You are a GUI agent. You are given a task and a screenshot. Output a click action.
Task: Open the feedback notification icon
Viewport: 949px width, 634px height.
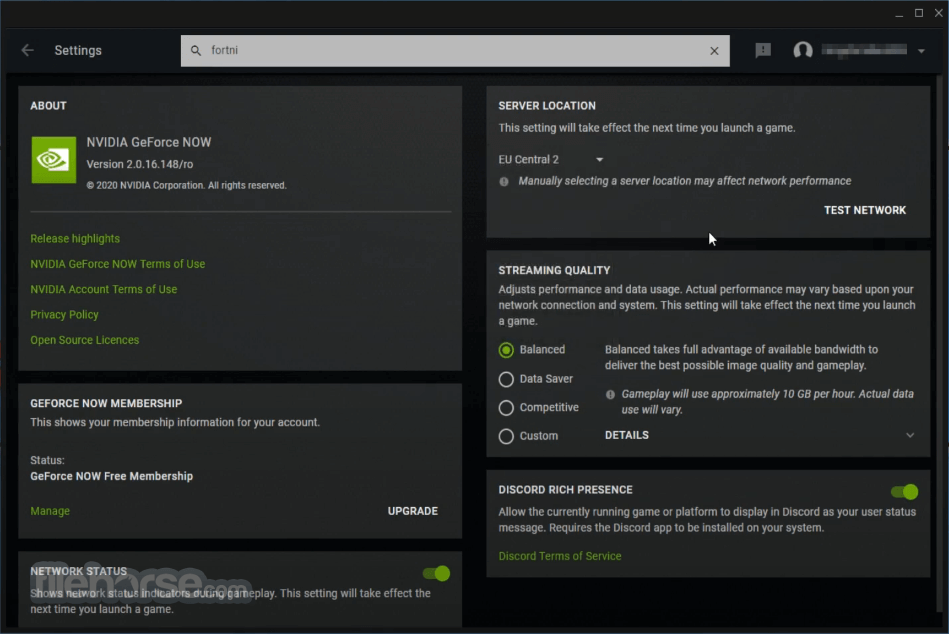[763, 50]
